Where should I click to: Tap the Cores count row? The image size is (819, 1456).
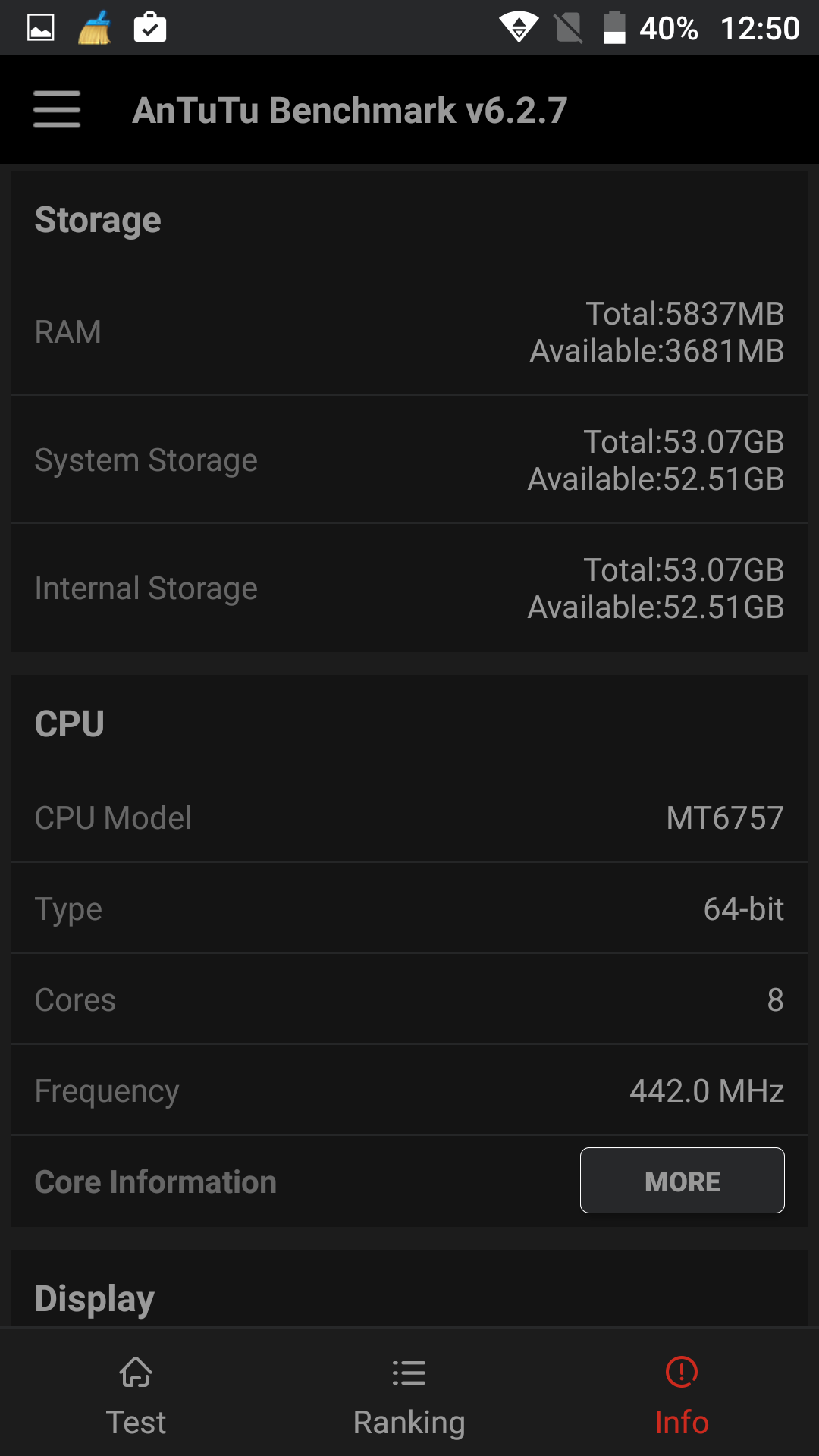(x=409, y=1000)
